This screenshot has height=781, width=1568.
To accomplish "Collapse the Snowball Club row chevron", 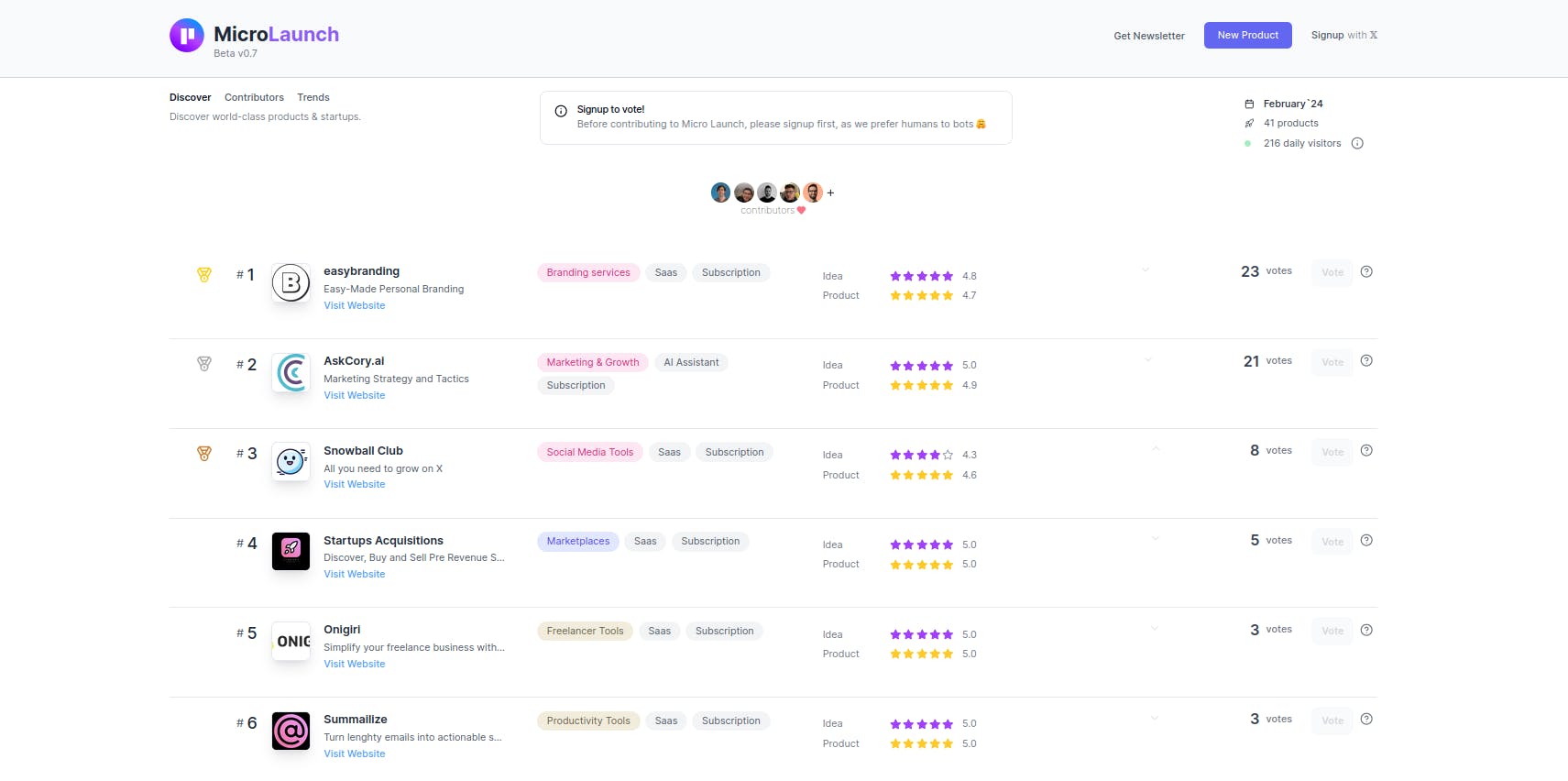I will click(x=1156, y=449).
